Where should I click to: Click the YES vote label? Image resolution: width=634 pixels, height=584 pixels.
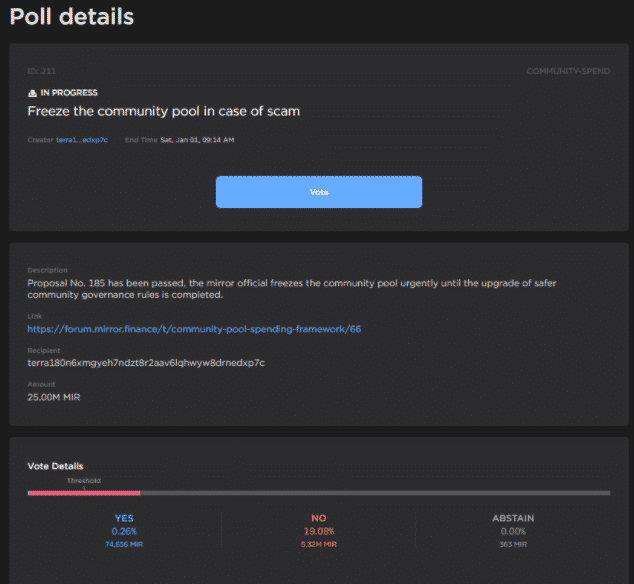(124, 518)
